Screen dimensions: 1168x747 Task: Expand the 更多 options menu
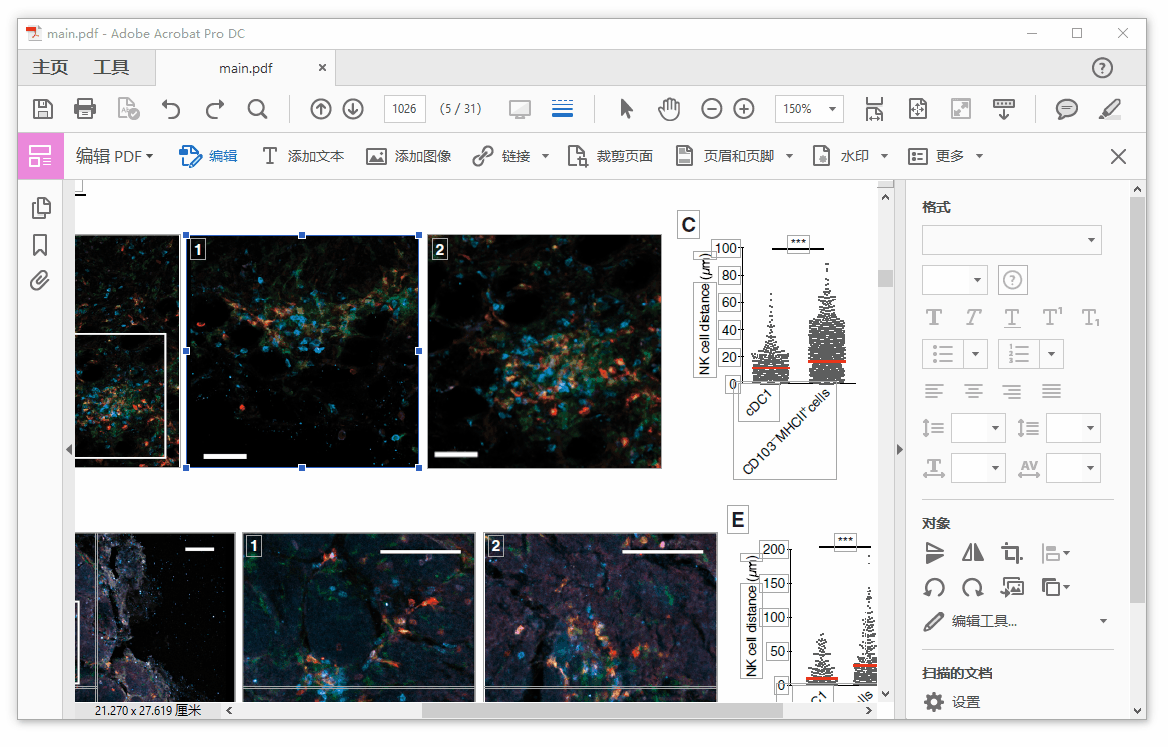[946, 156]
